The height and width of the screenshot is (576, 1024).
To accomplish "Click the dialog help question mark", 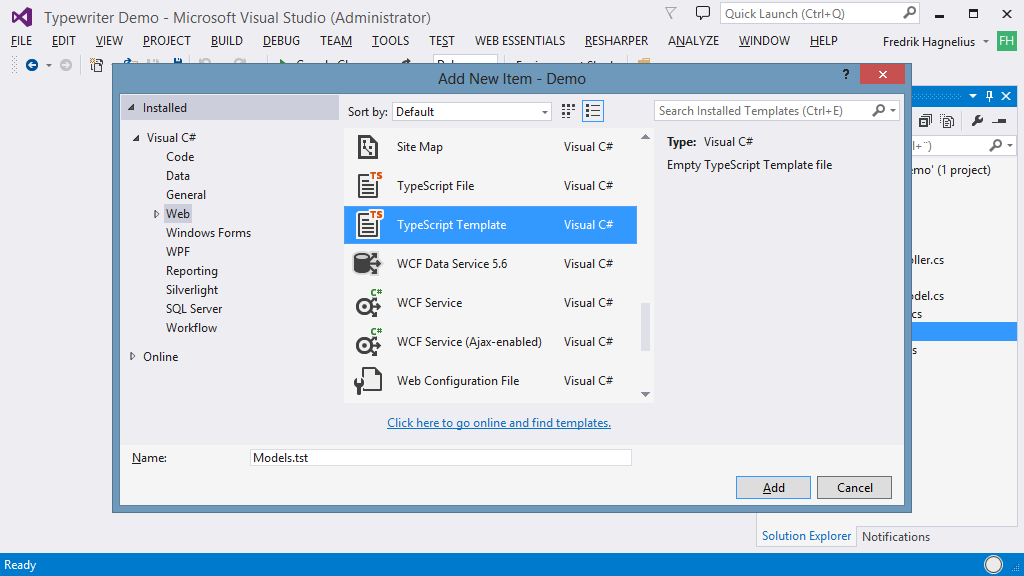I will [x=846, y=74].
